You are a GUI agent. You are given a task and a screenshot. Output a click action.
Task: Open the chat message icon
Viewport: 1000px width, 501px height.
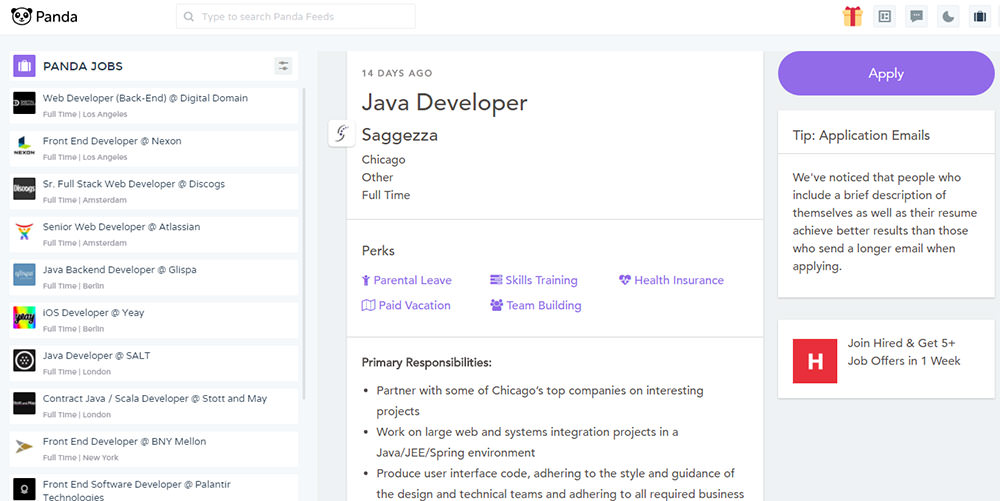[x=916, y=17]
